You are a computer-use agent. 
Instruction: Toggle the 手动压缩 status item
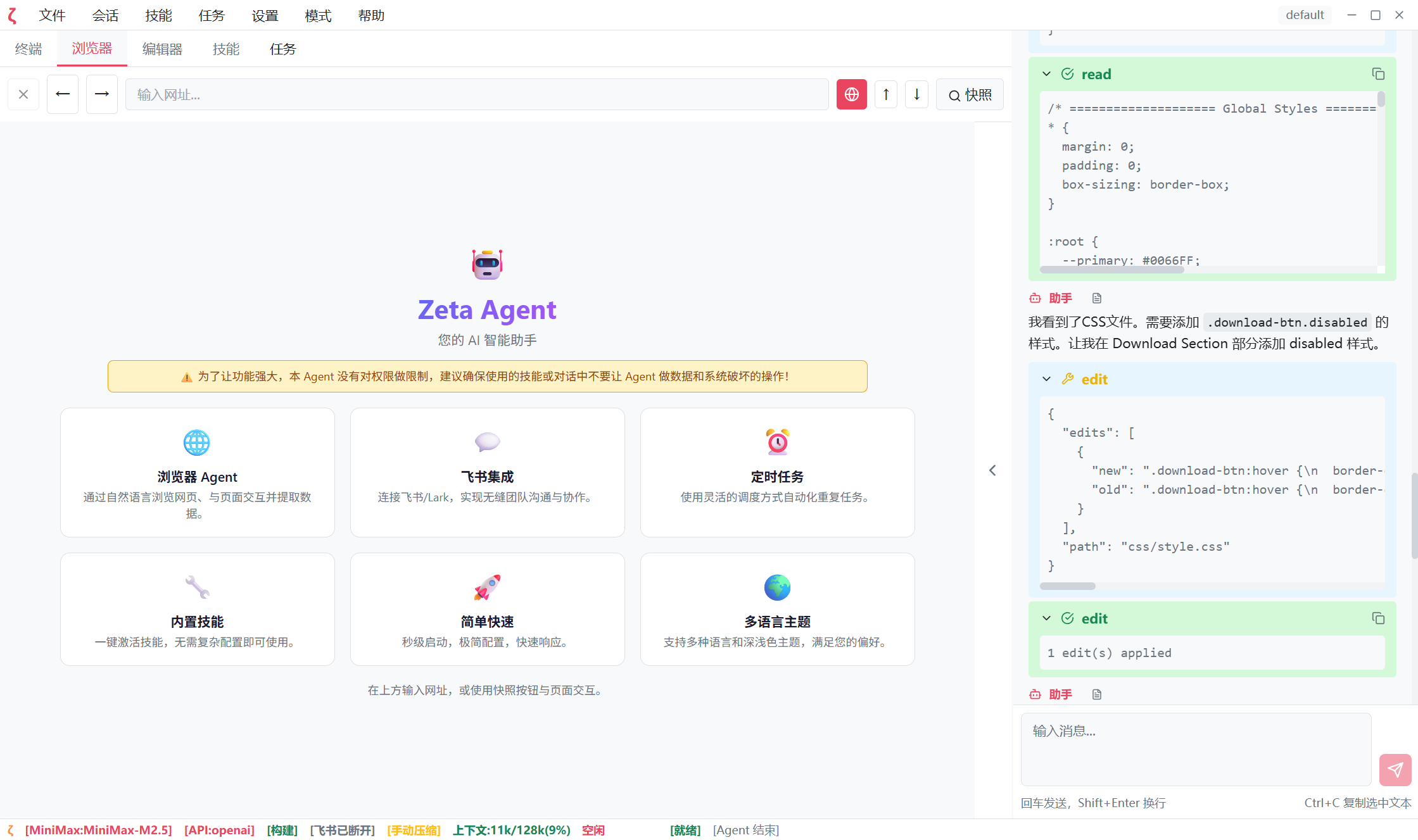[x=414, y=830]
